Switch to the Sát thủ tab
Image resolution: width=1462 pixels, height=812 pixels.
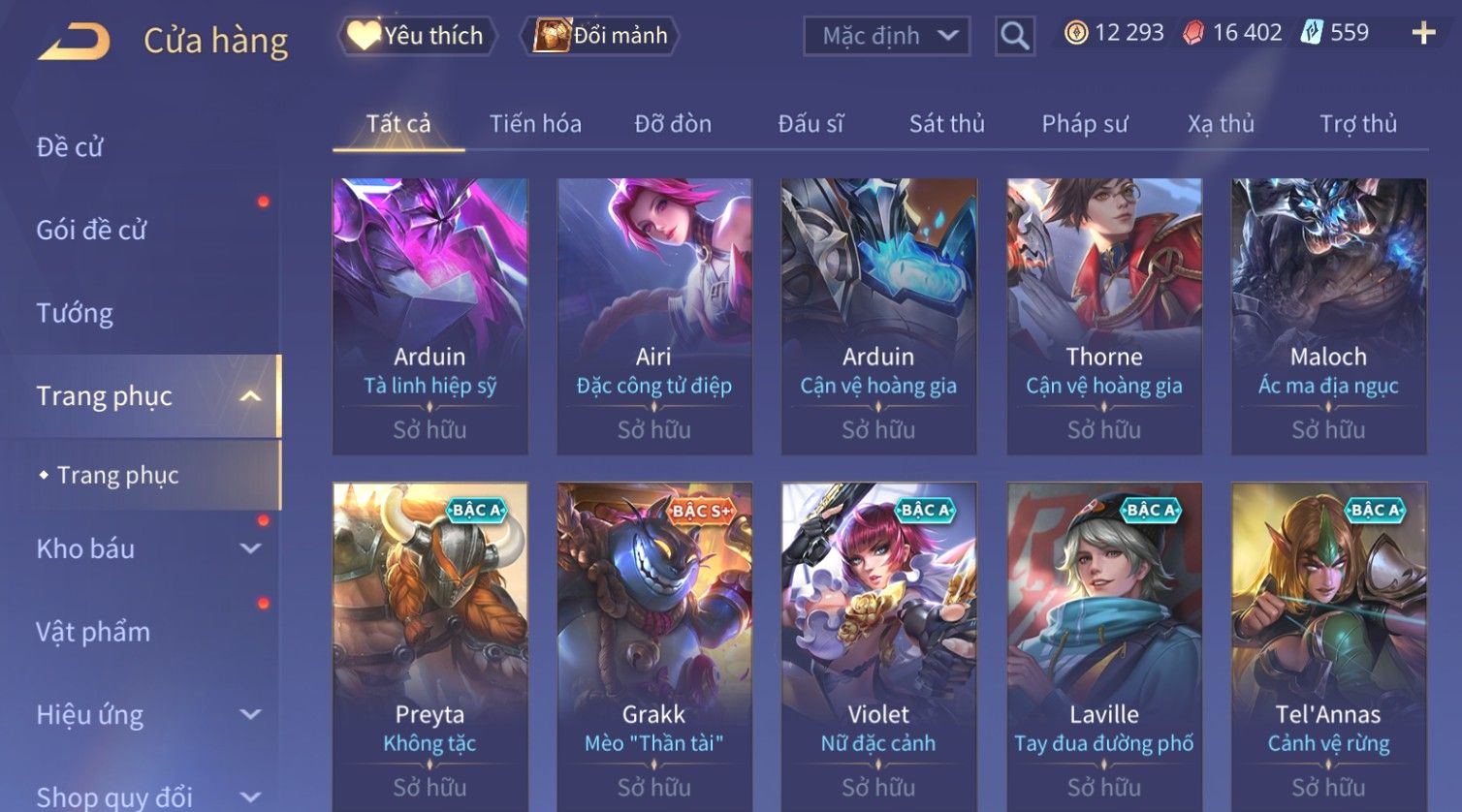pos(946,124)
